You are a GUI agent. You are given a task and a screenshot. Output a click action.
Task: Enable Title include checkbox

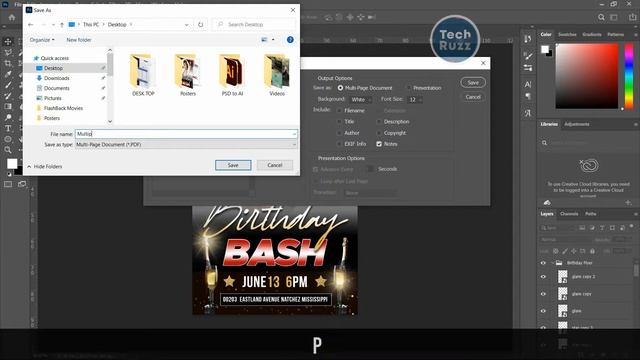(339, 122)
